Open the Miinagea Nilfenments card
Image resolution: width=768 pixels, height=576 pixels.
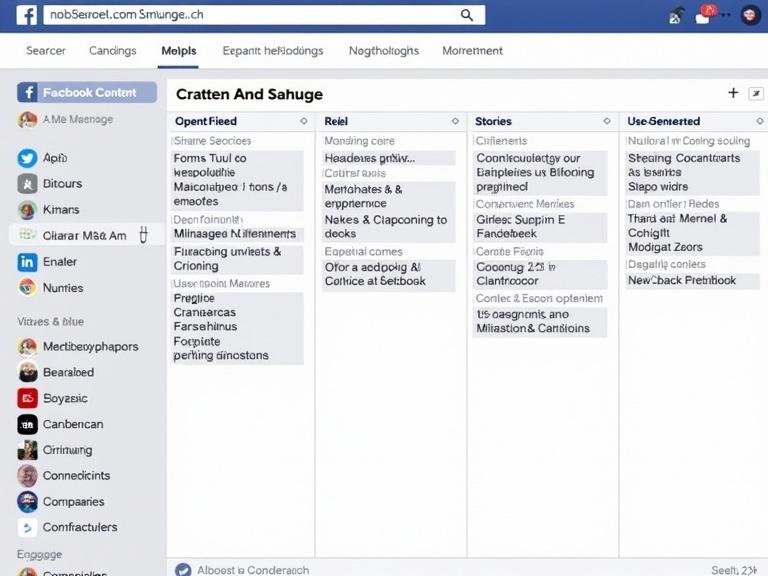point(237,234)
